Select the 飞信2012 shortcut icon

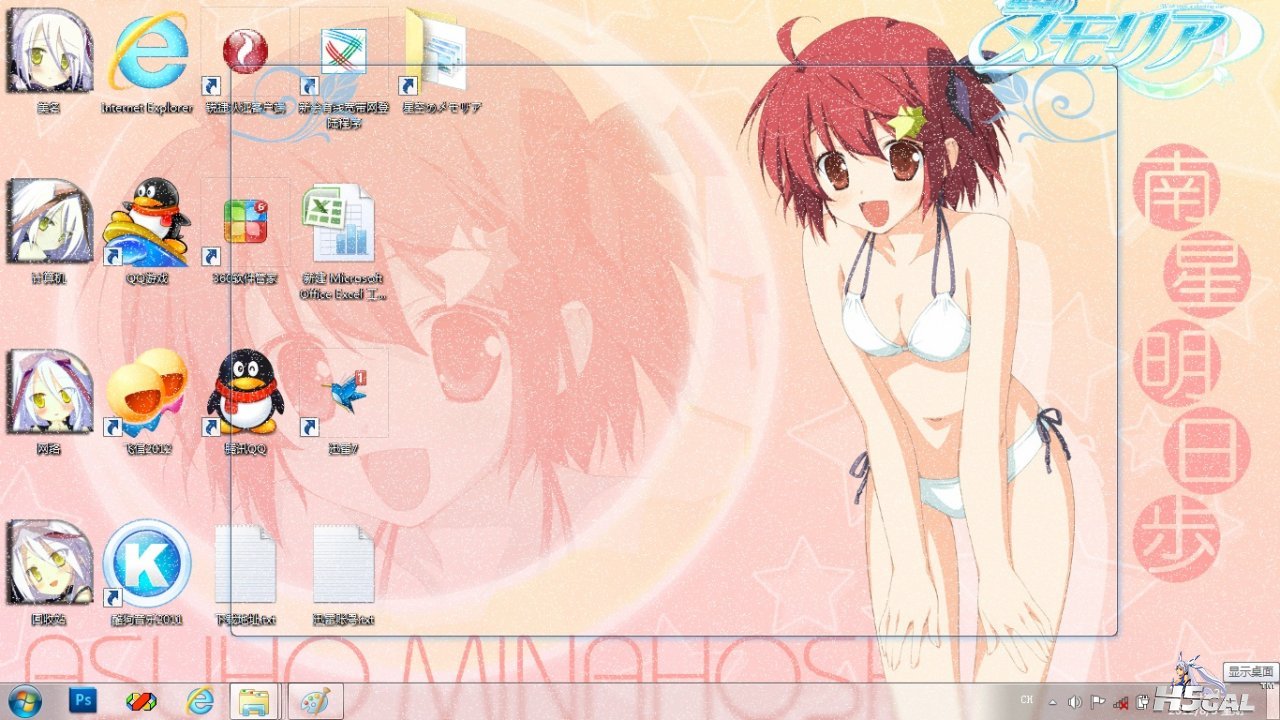point(147,402)
